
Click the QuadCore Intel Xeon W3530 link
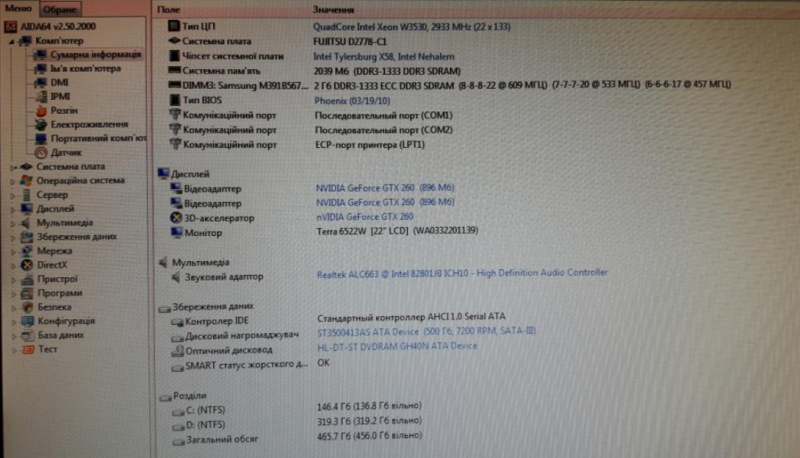click(x=414, y=26)
